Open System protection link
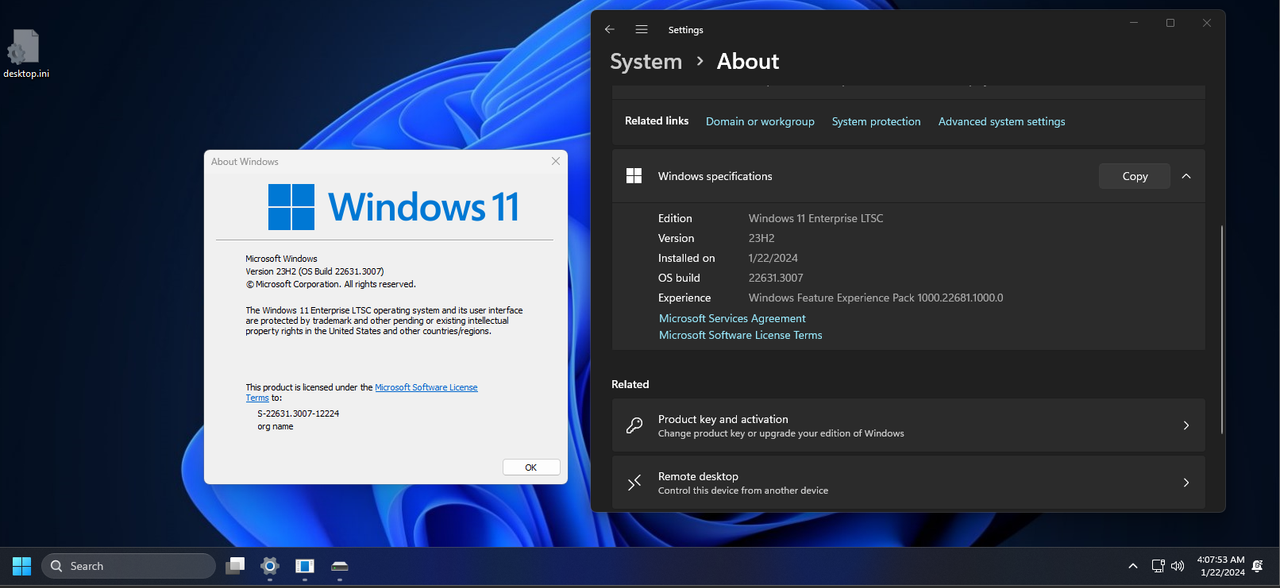This screenshot has height=588, width=1280. click(x=876, y=121)
